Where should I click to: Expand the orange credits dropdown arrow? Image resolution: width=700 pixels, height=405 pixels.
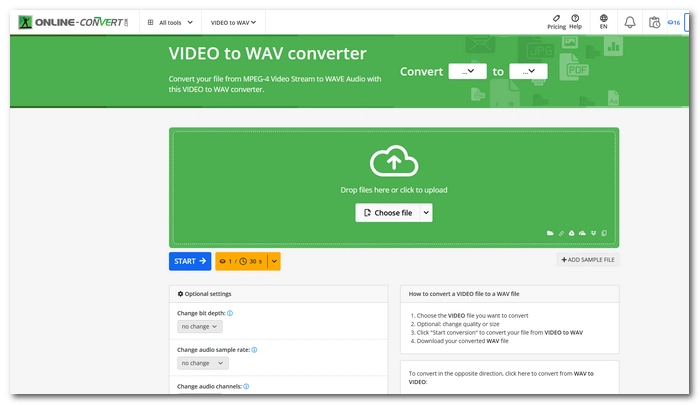[274, 261]
